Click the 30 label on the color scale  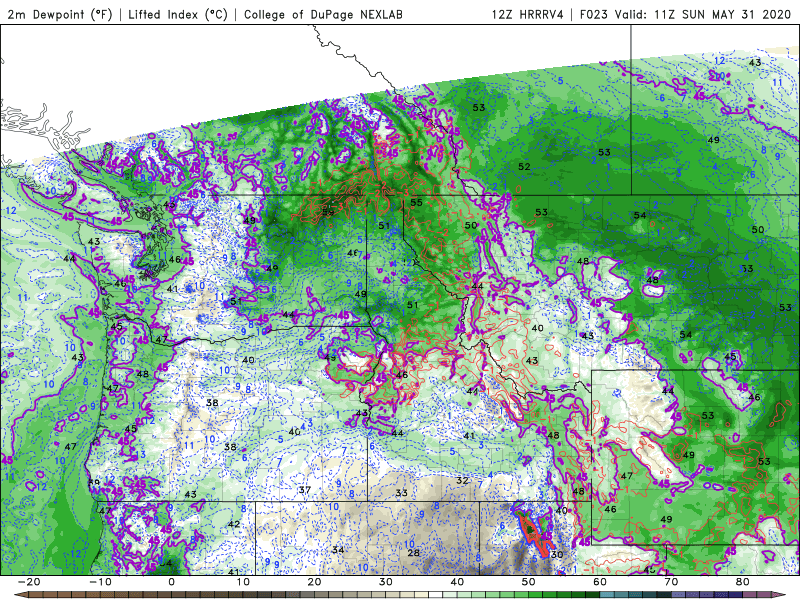click(x=386, y=582)
